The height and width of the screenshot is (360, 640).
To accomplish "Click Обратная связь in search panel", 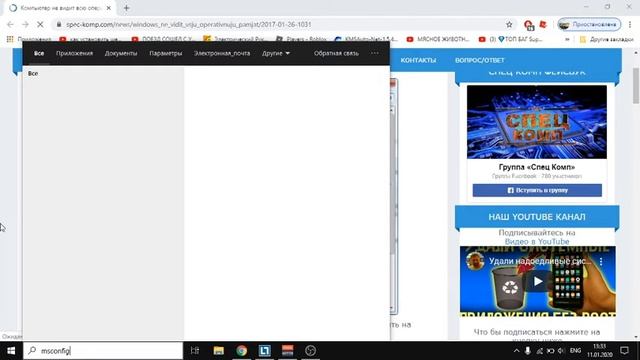I will [x=336, y=53].
